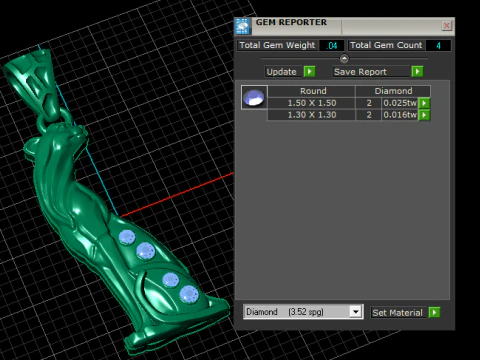
Task: Click the Set Material button
Action: tap(398, 313)
